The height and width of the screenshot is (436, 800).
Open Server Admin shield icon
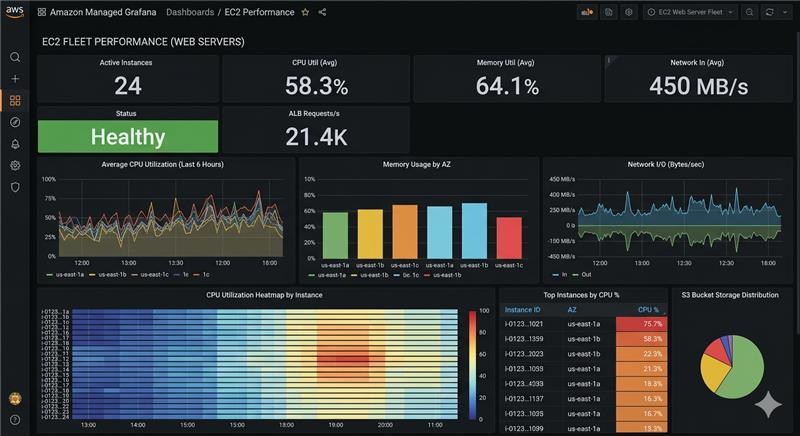(x=15, y=187)
